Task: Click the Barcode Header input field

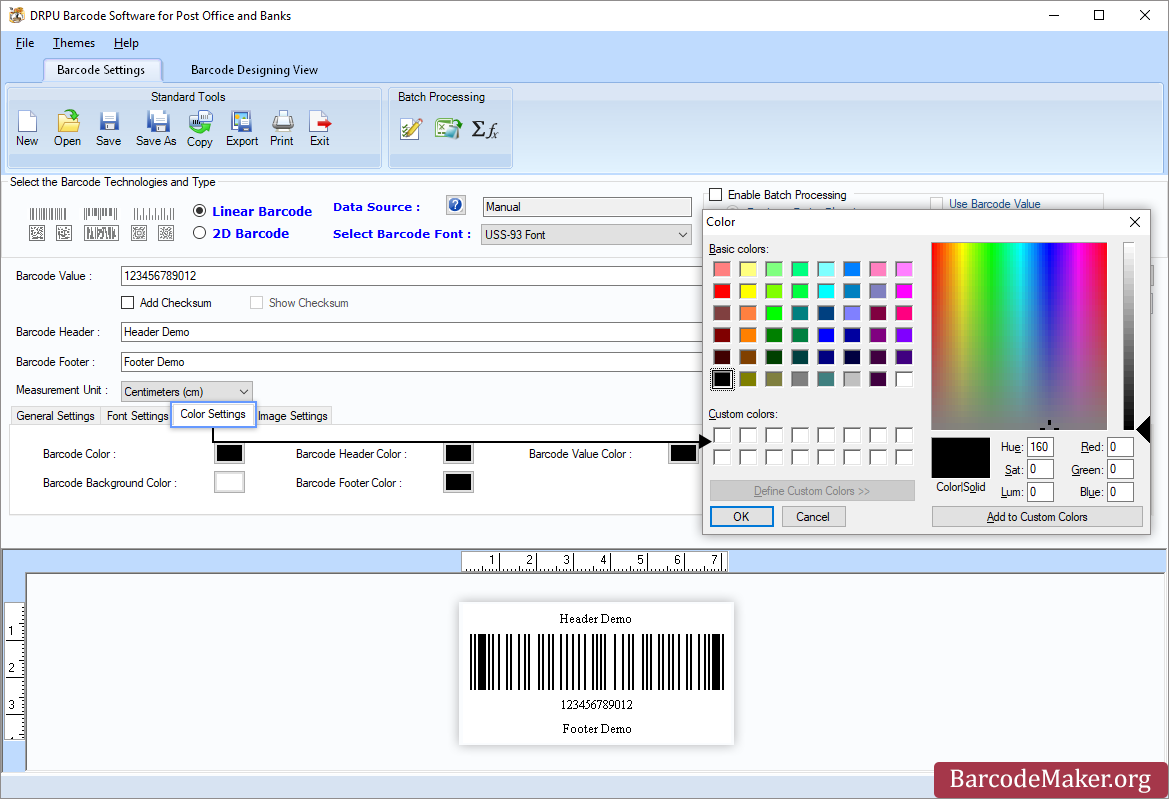Action: coord(410,332)
